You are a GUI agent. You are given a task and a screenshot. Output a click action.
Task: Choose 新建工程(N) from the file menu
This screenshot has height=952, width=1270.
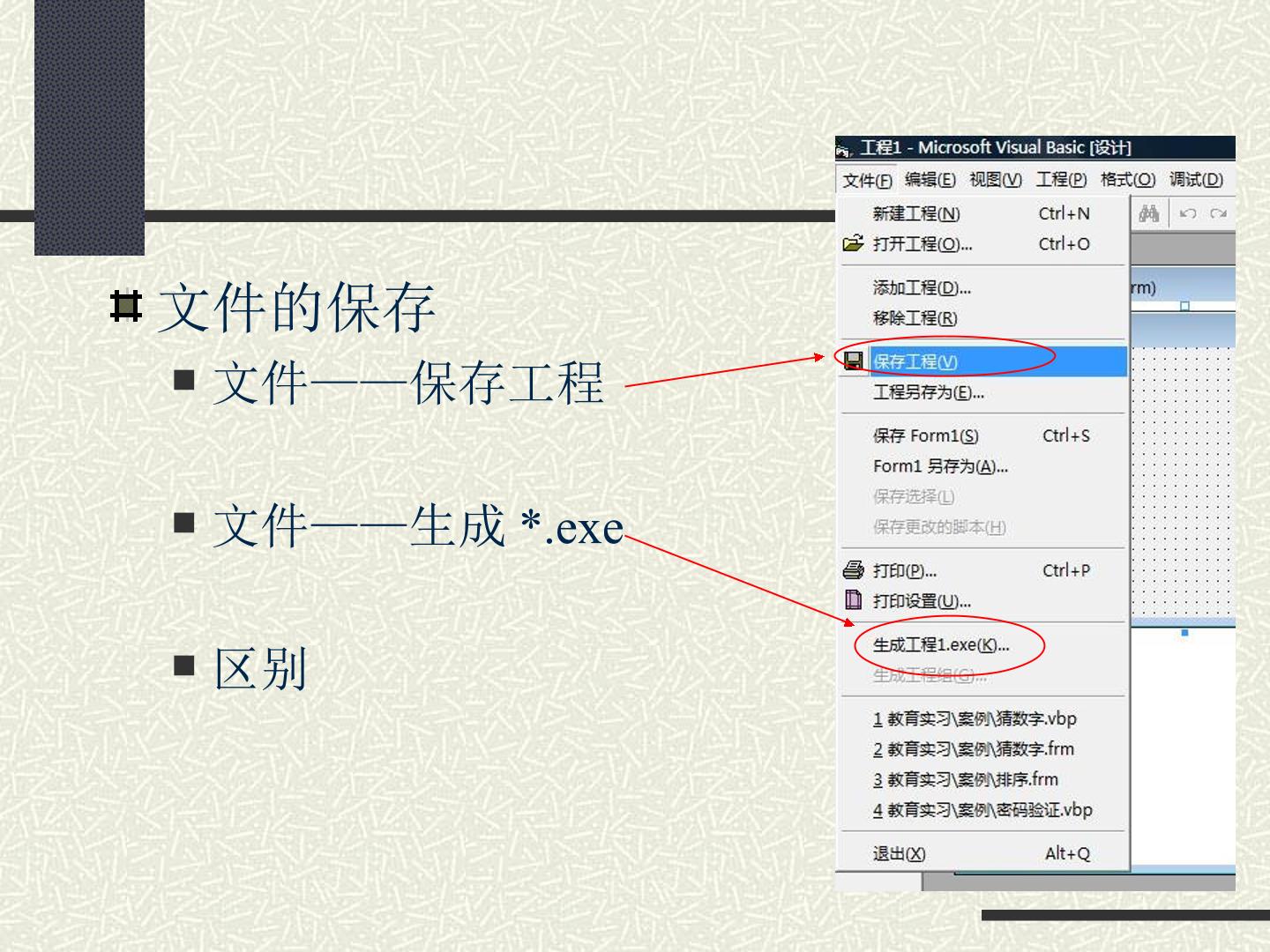[982, 213]
